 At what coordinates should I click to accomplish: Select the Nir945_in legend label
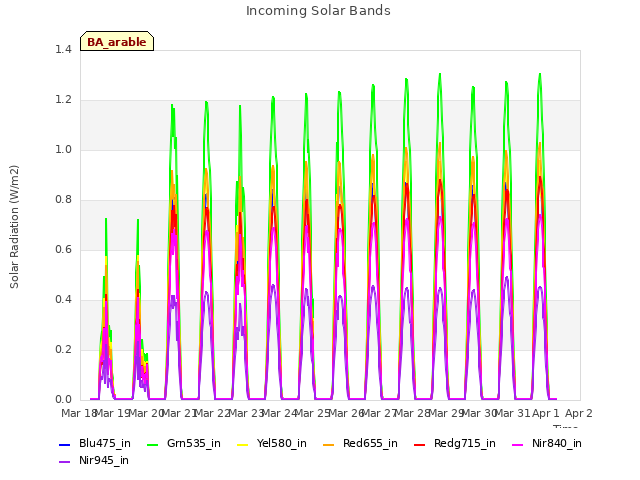click(x=104, y=461)
